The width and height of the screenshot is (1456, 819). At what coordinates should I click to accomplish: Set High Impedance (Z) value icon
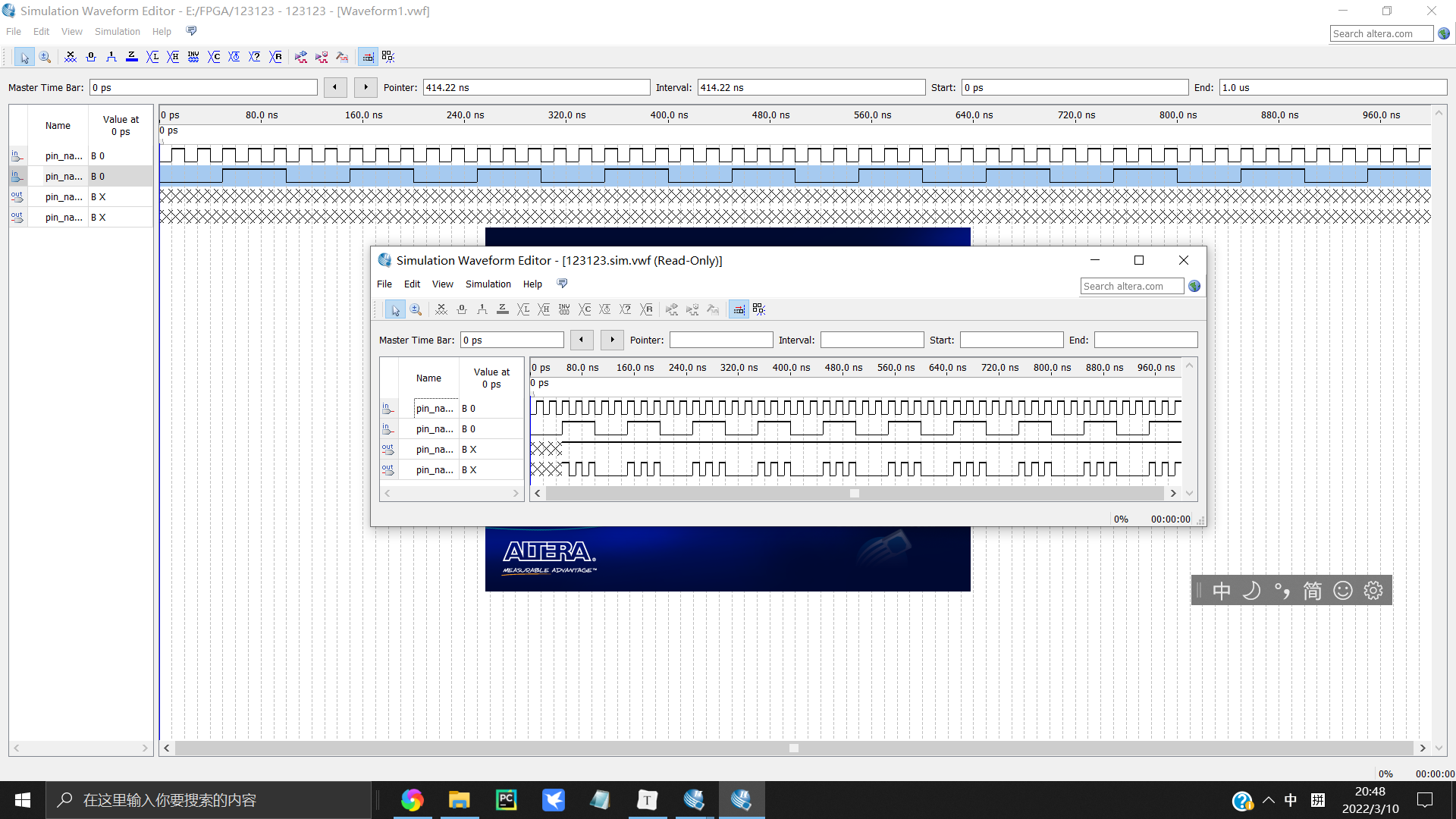click(x=132, y=57)
